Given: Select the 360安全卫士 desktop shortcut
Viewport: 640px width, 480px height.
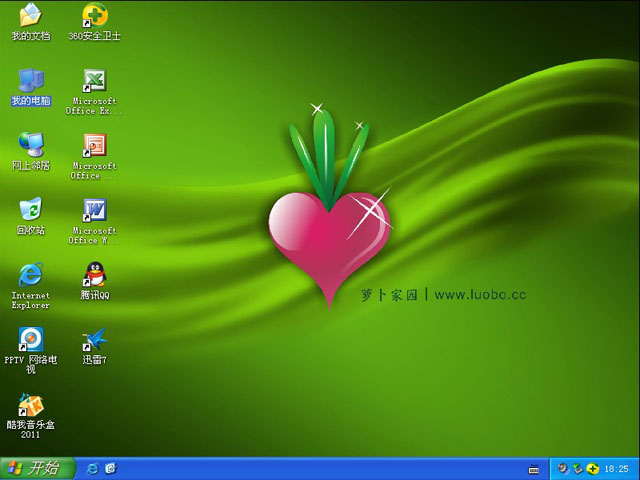Looking at the screenshot, I should pos(94,16).
